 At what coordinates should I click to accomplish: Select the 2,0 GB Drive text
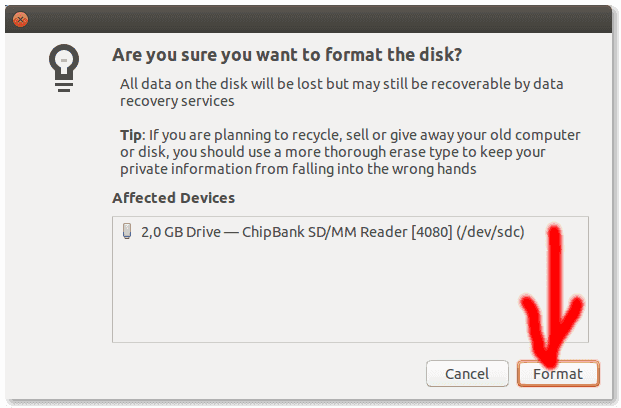point(181,232)
